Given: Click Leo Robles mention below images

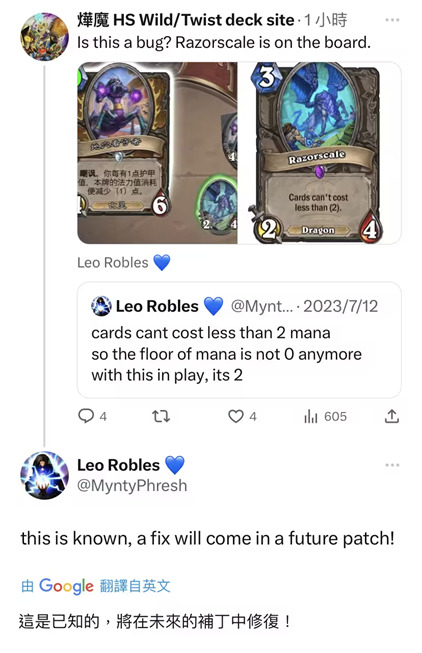Looking at the screenshot, I should 112,263.
